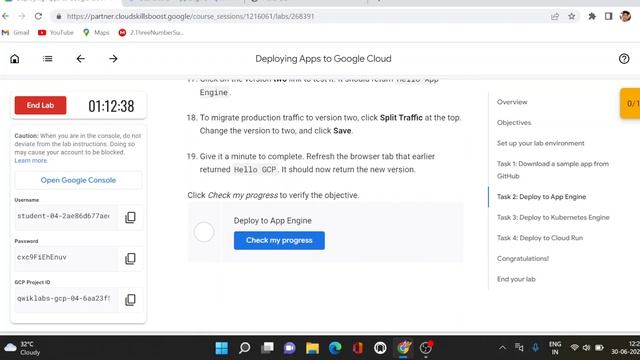Open Wi-Fi network settings in tray
Viewport: 640px width, 360px height.
click(574, 348)
